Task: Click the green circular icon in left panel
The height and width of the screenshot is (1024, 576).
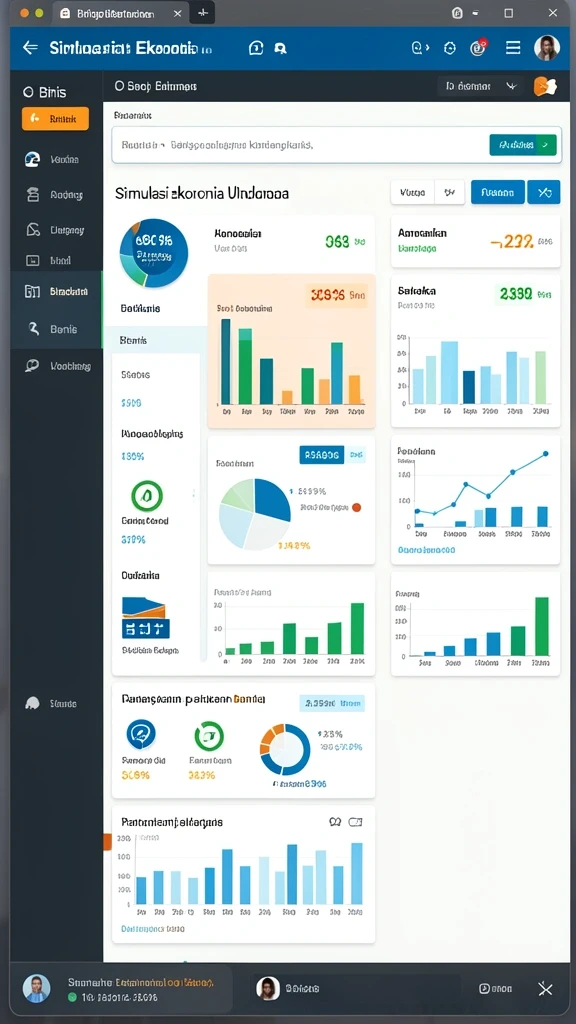Action: pyautogui.click(x=147, y=496)
